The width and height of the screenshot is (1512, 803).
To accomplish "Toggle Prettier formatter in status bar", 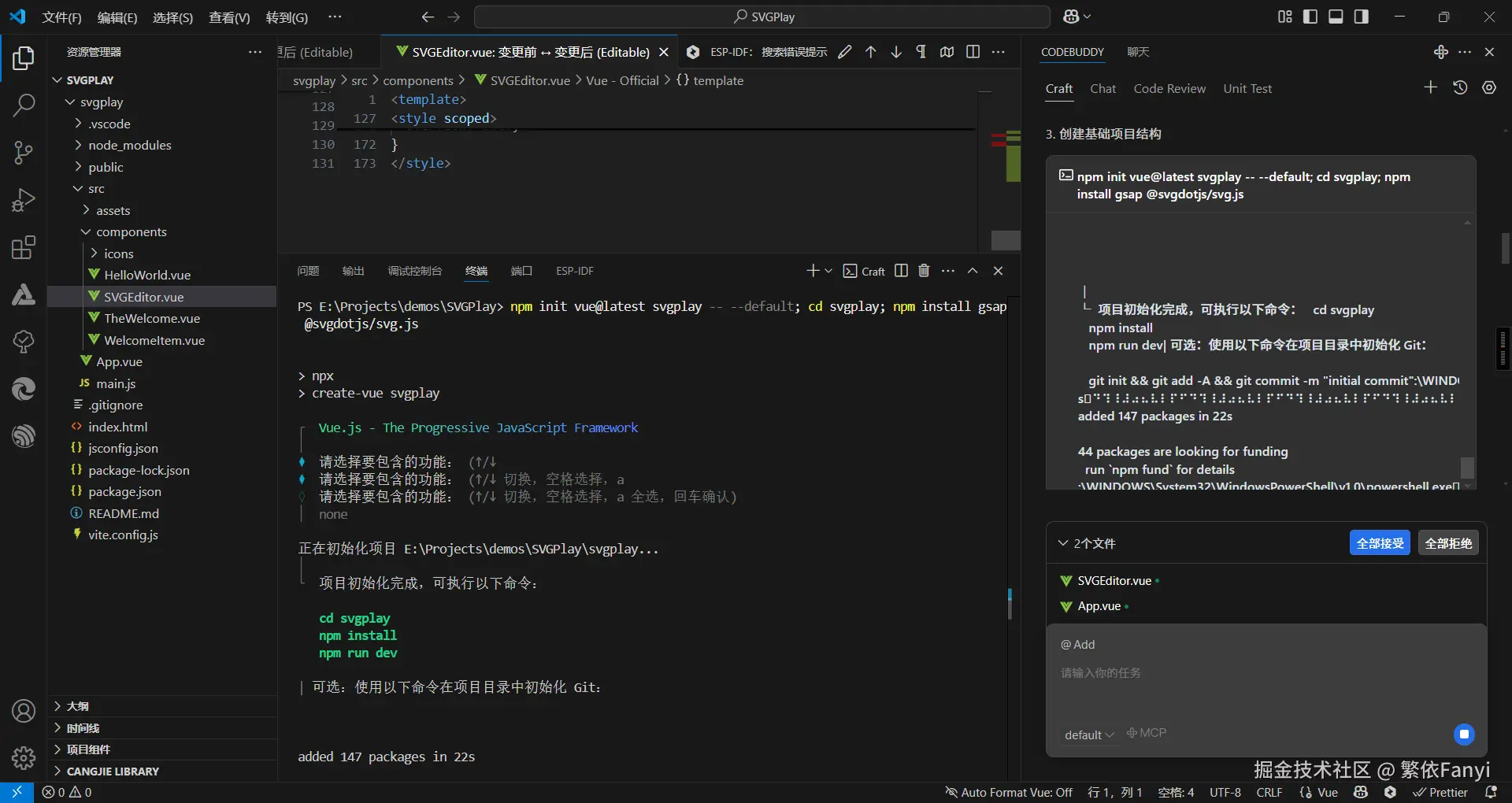I will [x=1440, y=793].
